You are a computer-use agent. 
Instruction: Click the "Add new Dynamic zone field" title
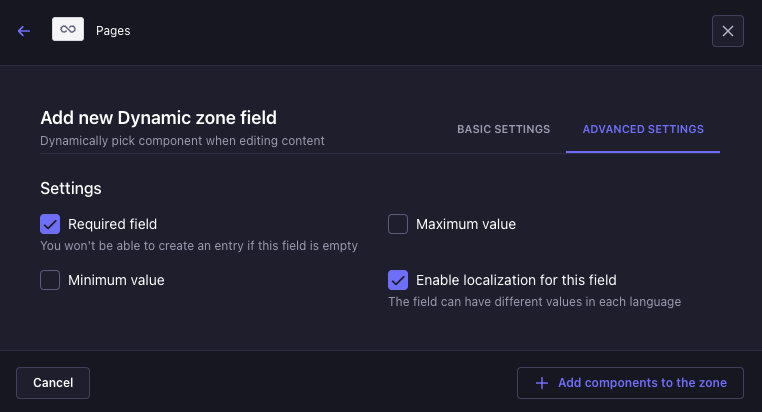[x=158, y=118]
